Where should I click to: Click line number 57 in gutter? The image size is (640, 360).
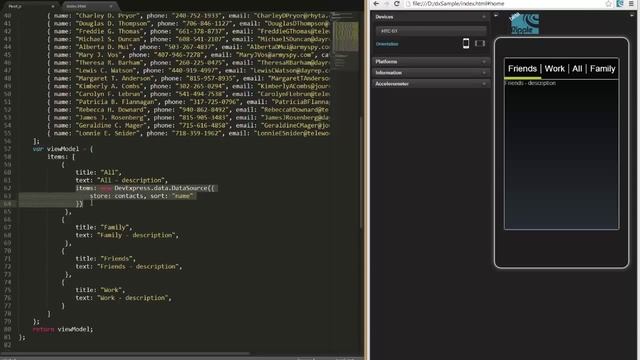pos(7,149)
